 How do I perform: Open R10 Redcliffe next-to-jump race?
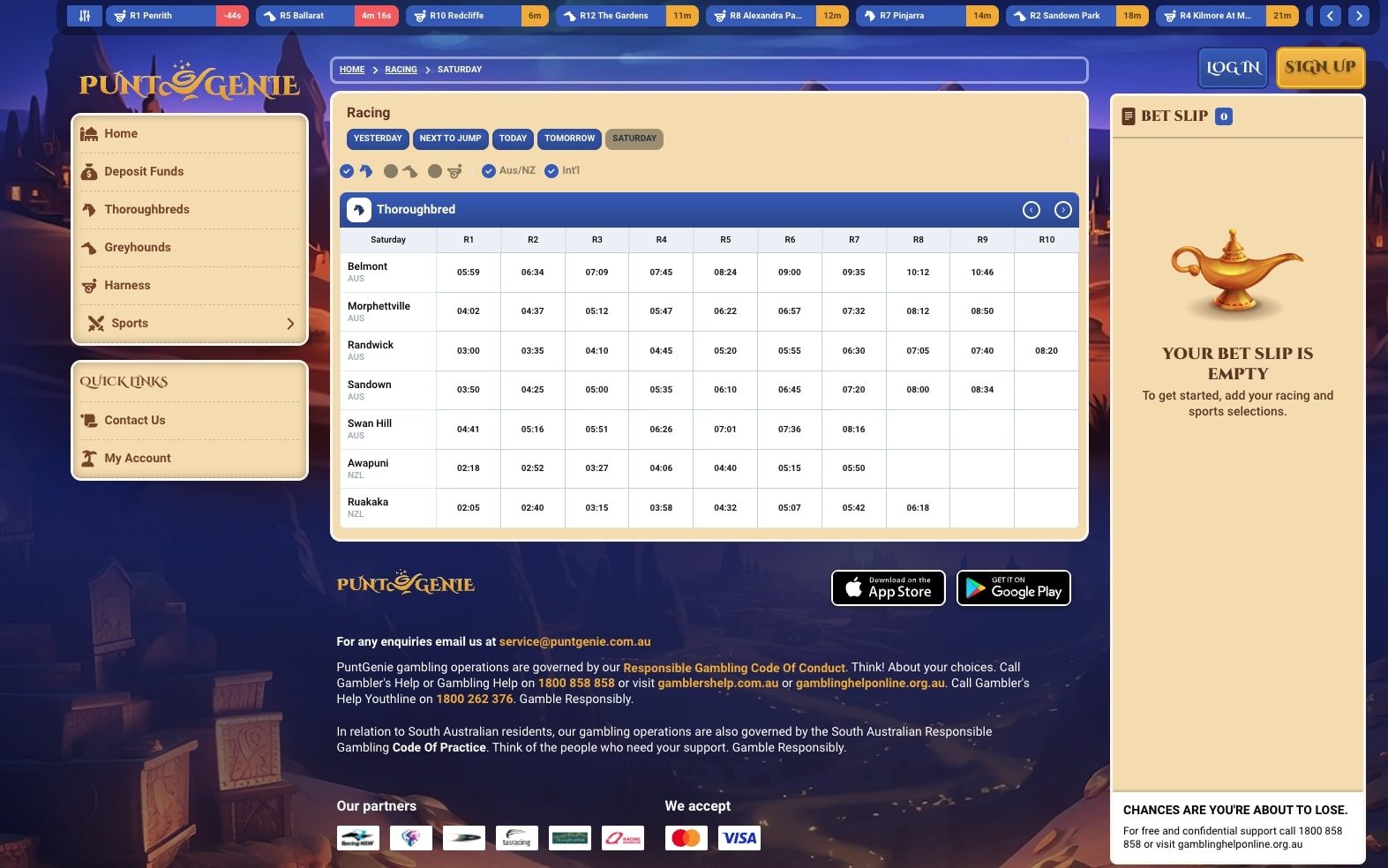(x=477, y=16)
